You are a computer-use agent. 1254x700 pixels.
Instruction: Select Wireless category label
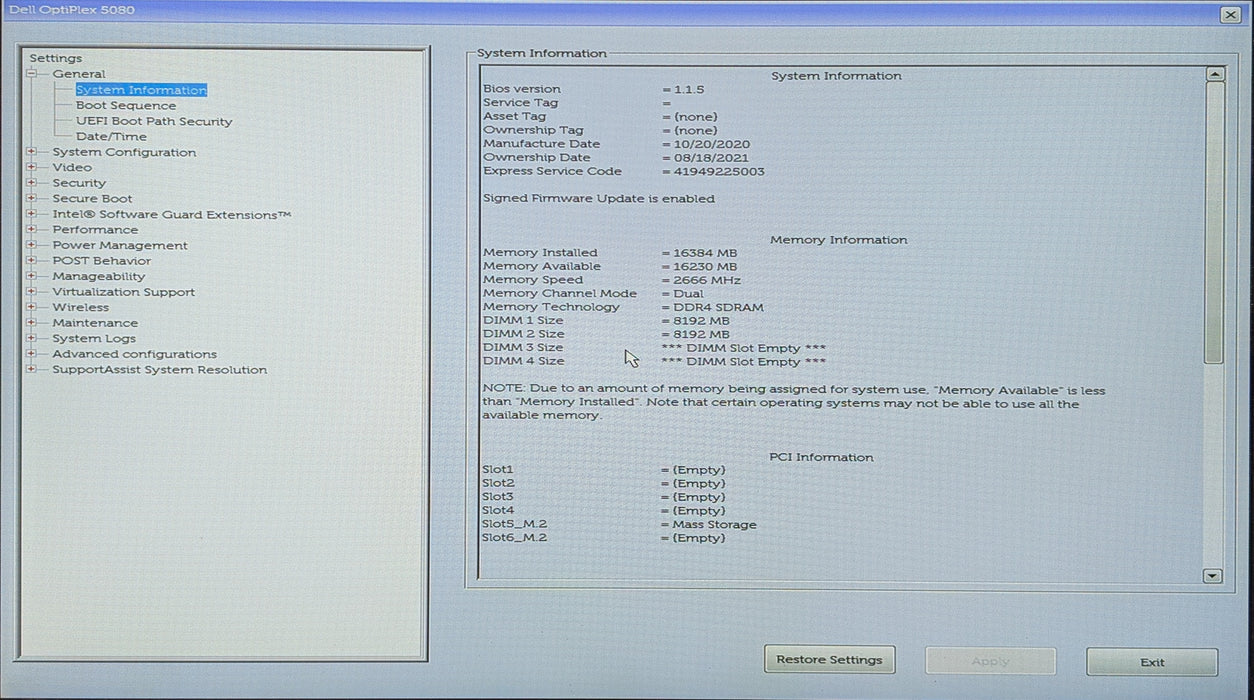pos(81,307)
